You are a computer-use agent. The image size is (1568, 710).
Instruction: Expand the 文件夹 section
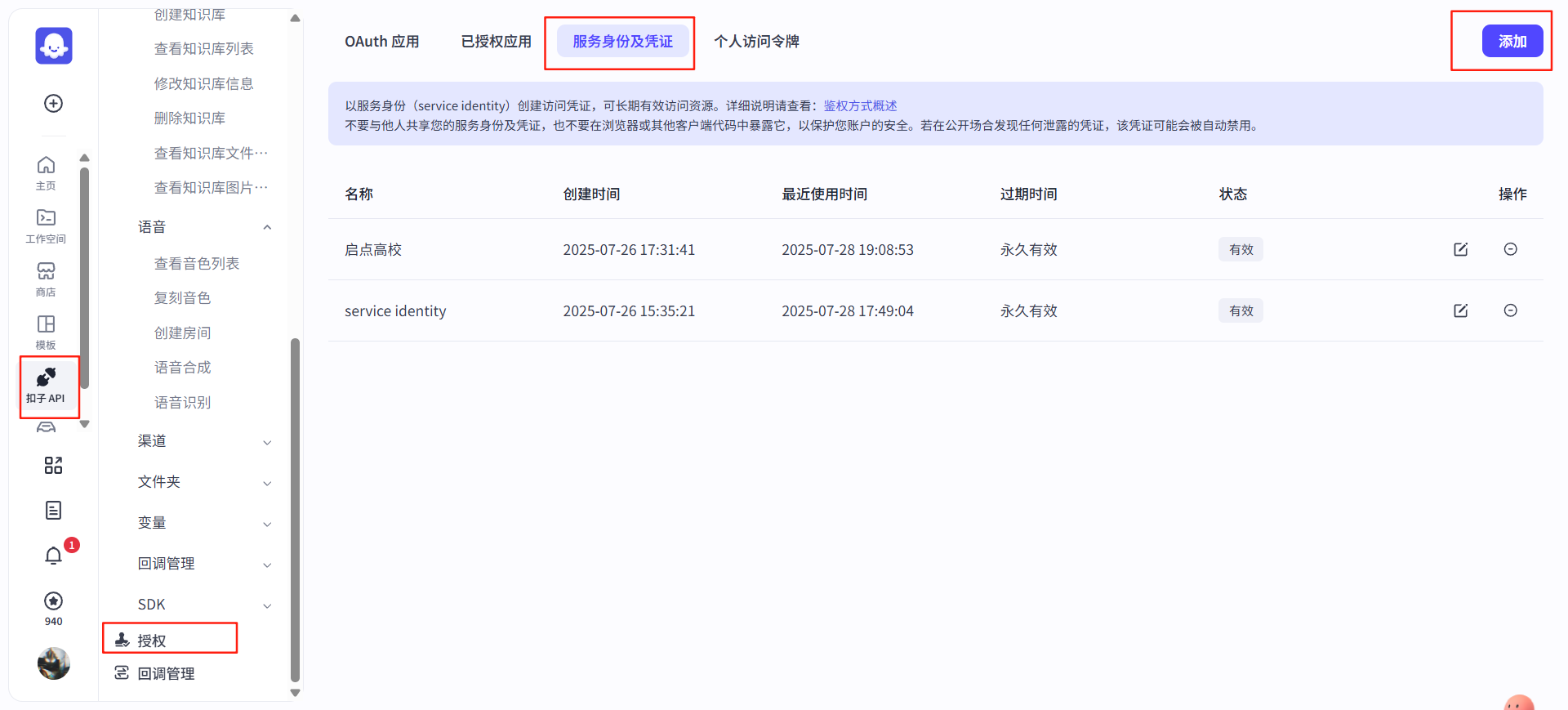click(267, 483)
